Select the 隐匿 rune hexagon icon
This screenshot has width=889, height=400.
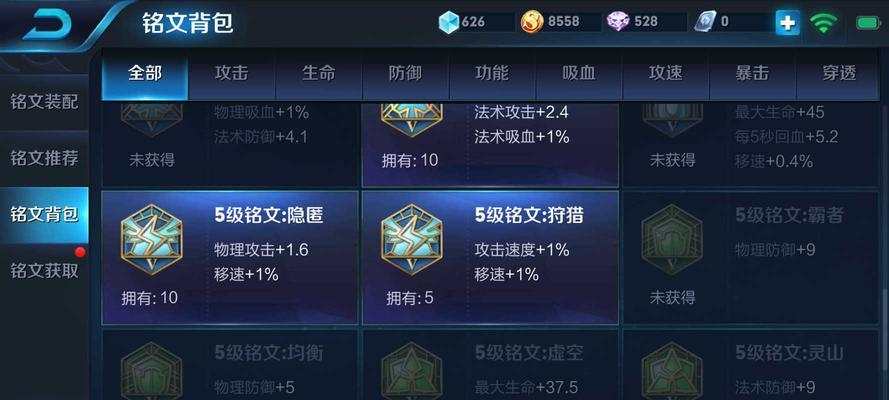[151, 240]
